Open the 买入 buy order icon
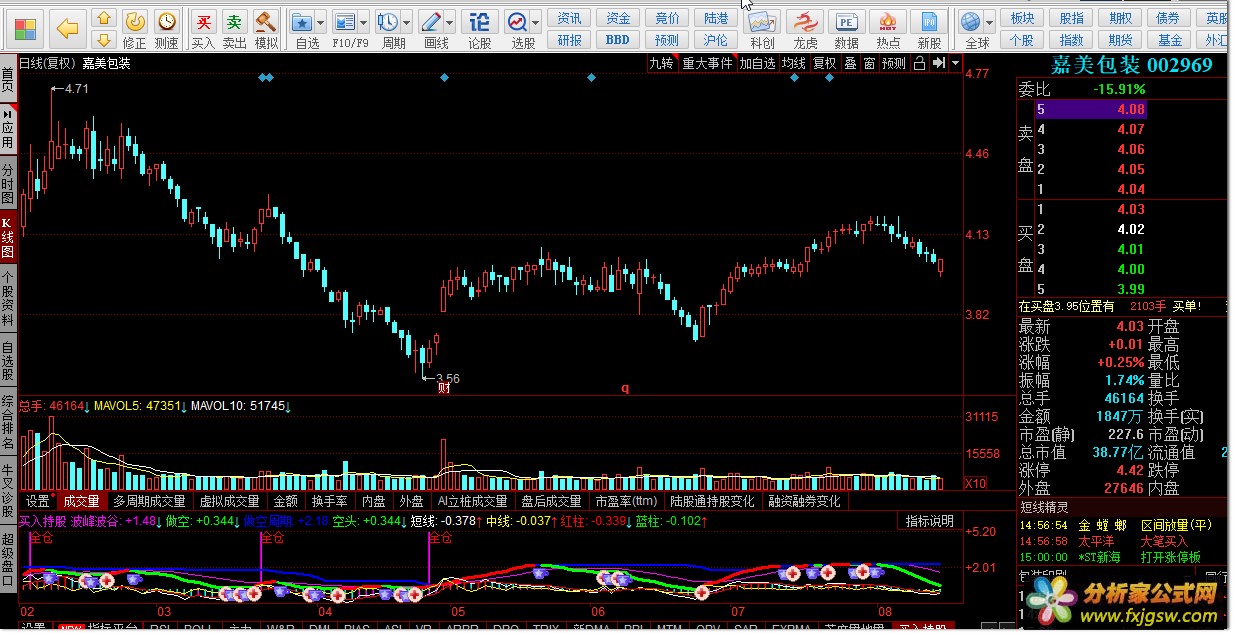 coord(203,30)
